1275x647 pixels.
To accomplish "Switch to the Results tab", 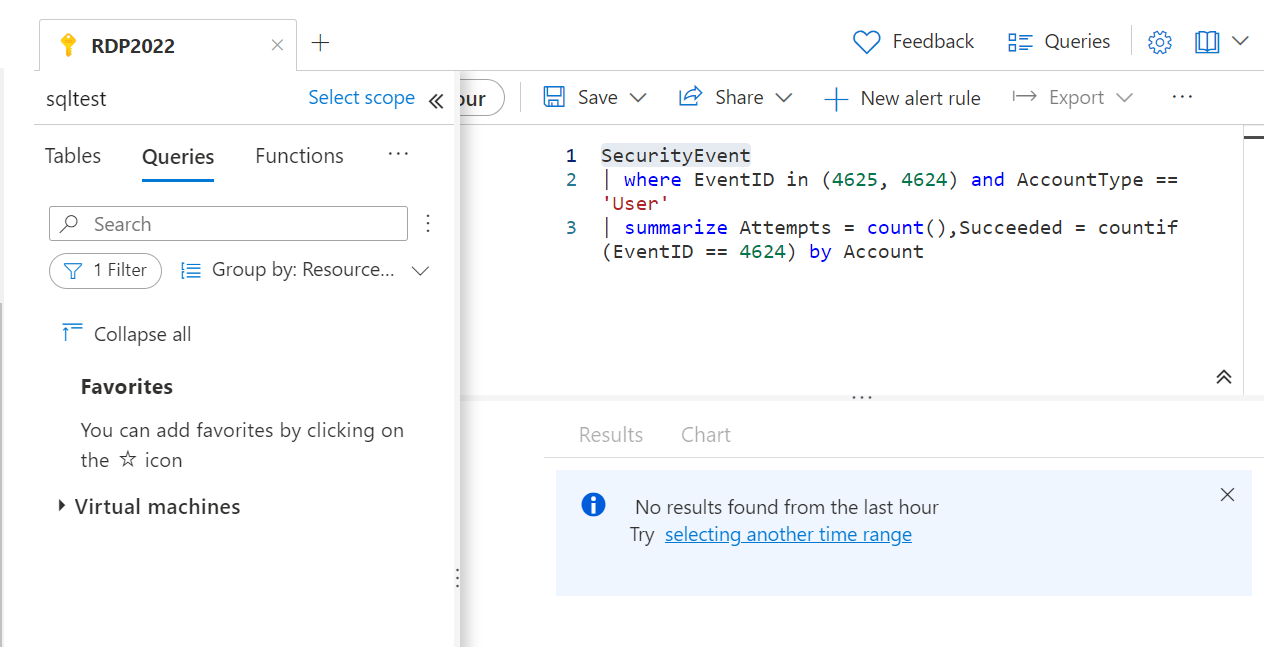I will pyautogui.click(x=611, y=435).
